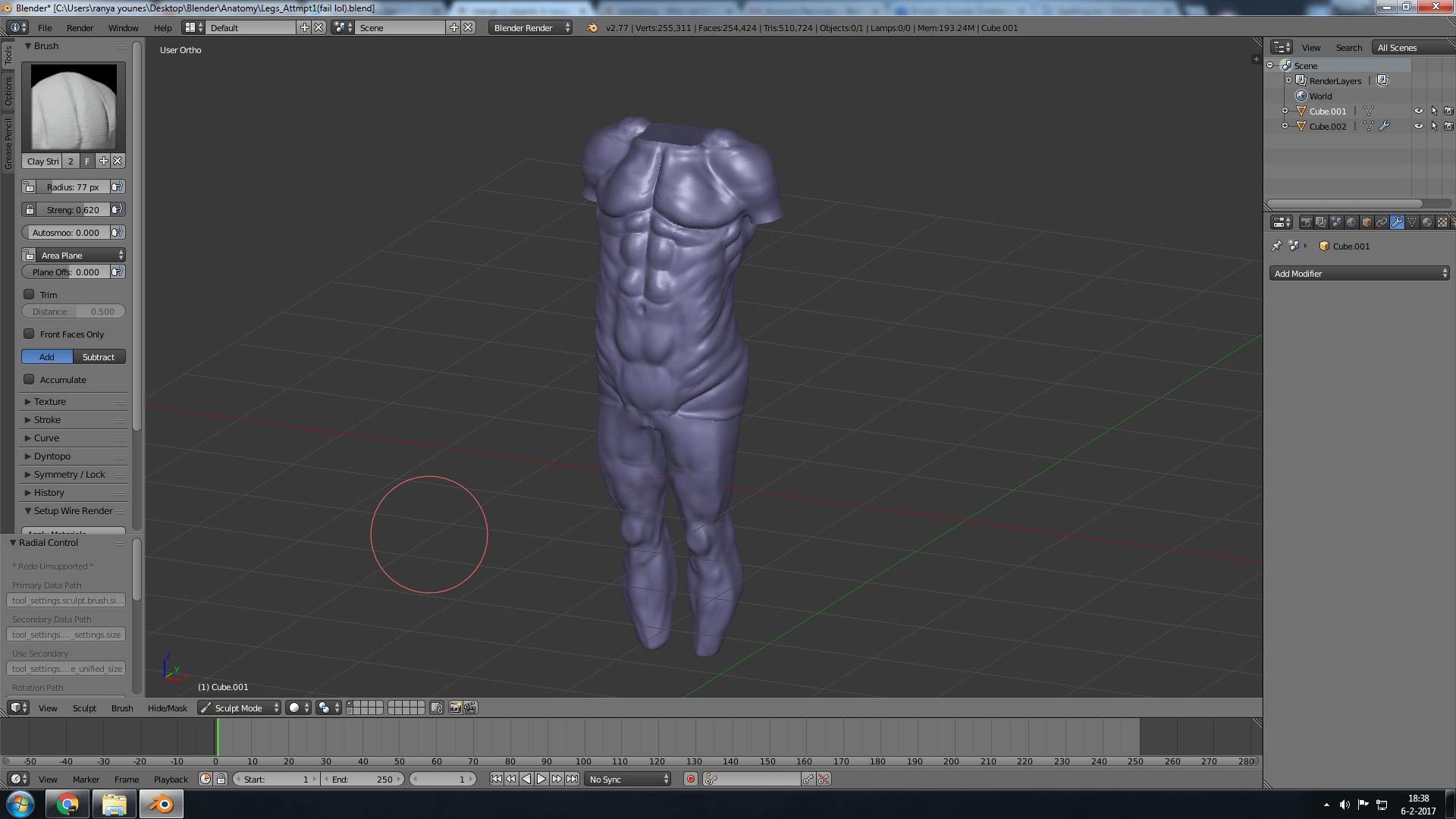Click the red record keyframe button
1456x819 pixels.
click(690, 779)
